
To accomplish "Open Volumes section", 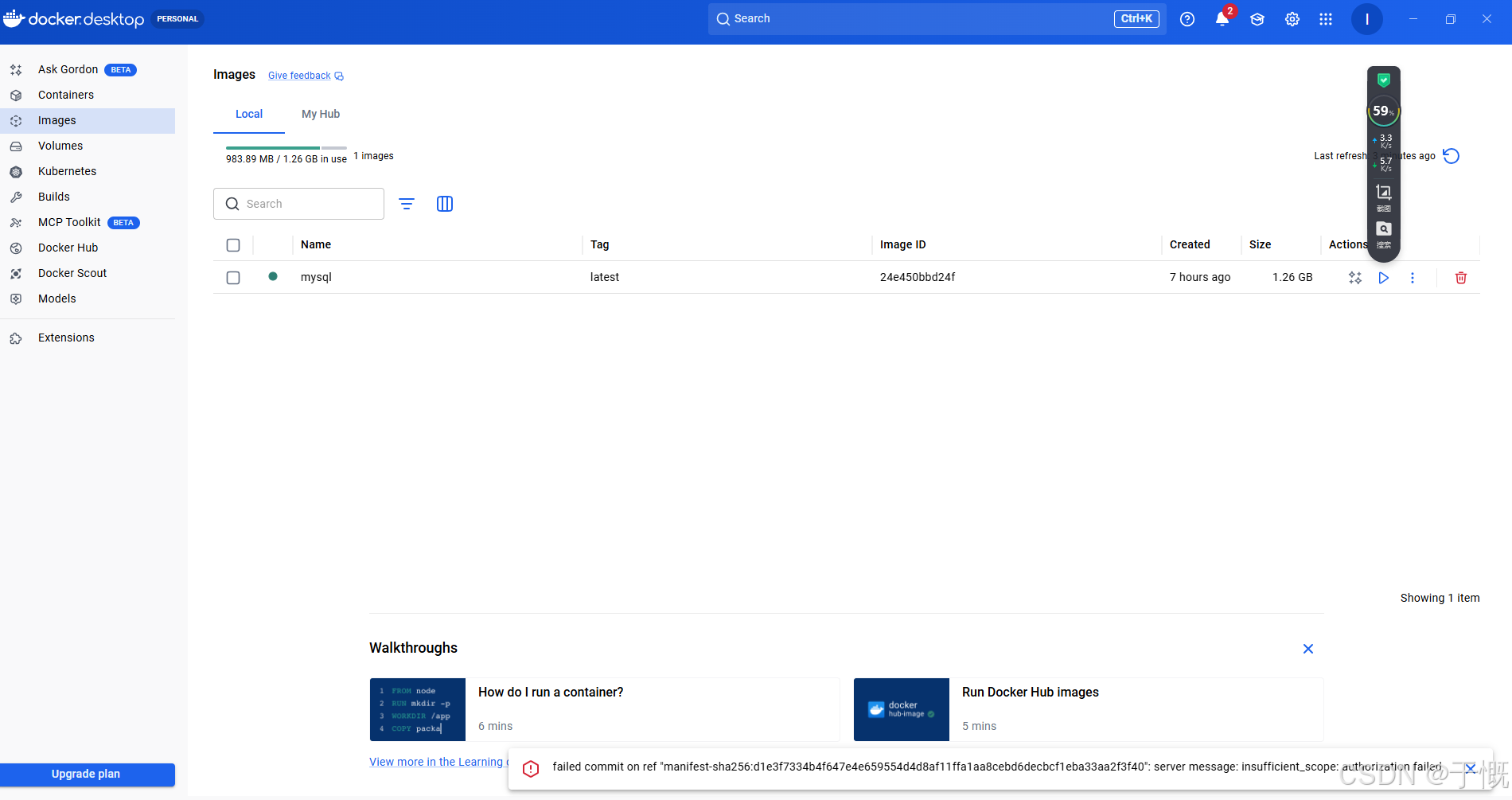I will point(88,146).
